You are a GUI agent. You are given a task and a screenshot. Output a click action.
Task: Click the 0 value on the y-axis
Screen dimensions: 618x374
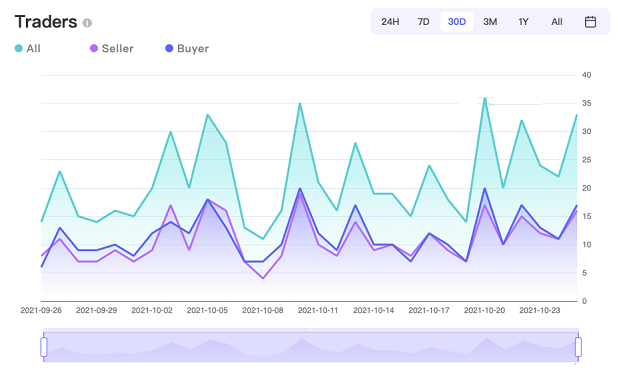pyautogui.click(x=584, y=301)
